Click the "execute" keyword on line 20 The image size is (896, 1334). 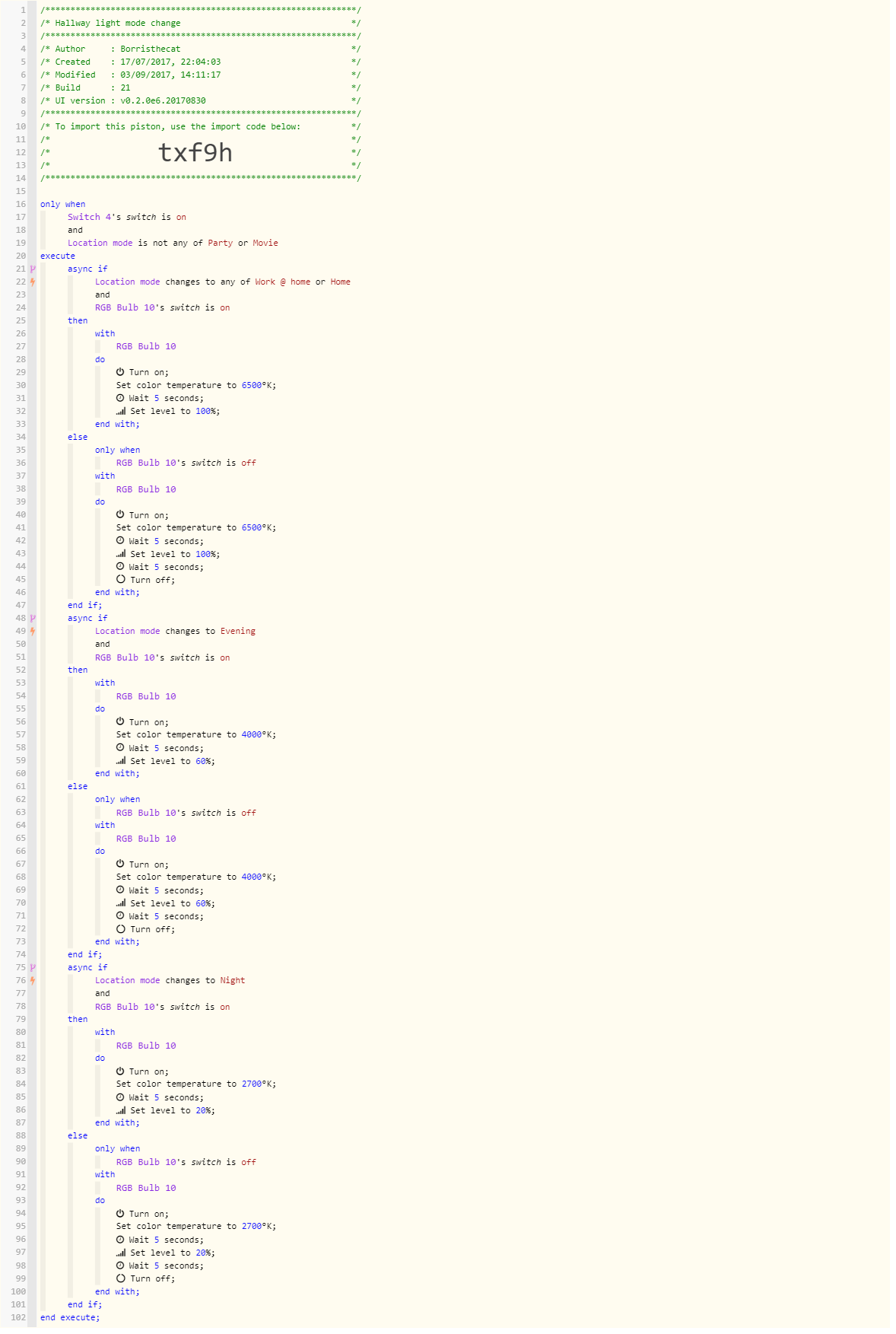click(x=58, y=256)
